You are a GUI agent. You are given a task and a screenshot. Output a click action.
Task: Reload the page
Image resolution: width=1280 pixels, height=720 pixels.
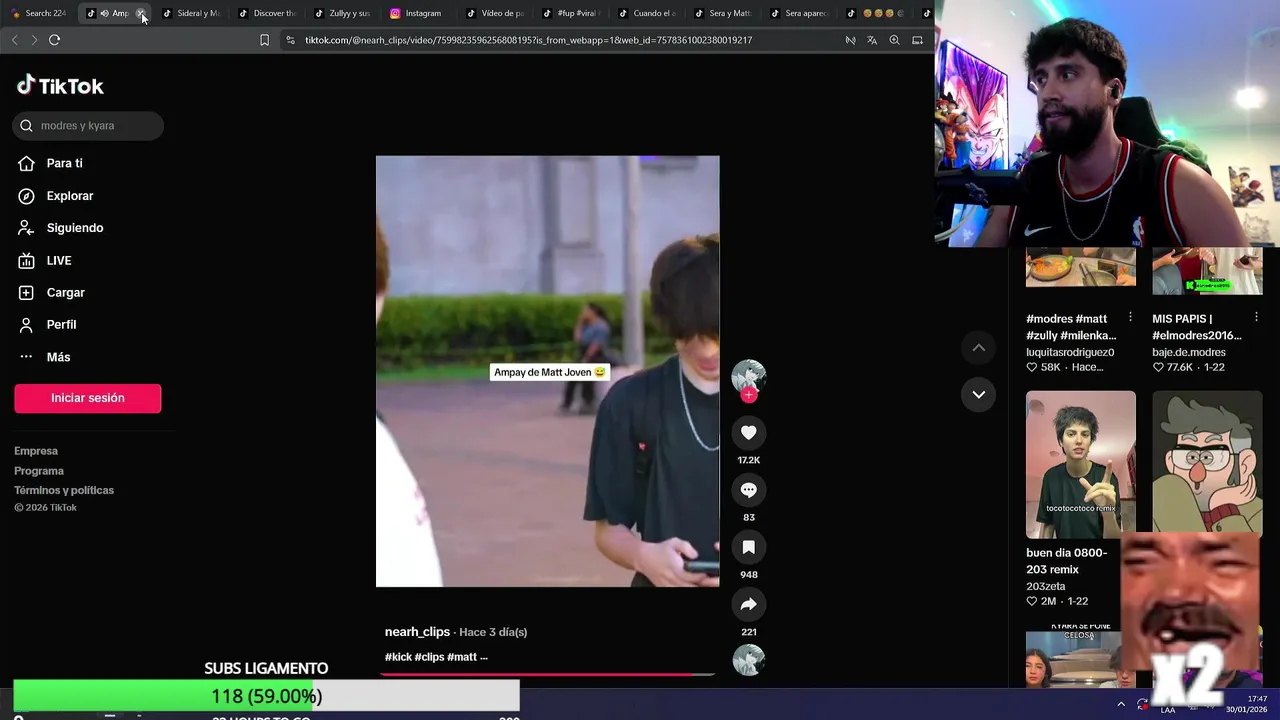coord(54,40)
